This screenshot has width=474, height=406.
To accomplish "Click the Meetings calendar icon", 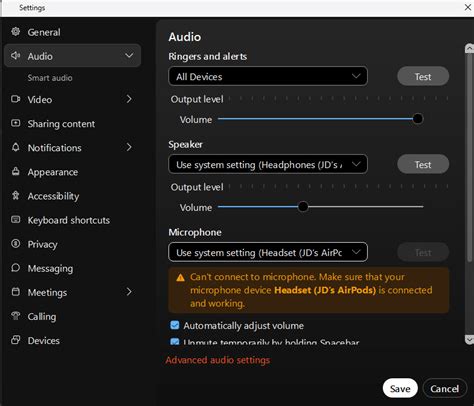I will [16, 292].
